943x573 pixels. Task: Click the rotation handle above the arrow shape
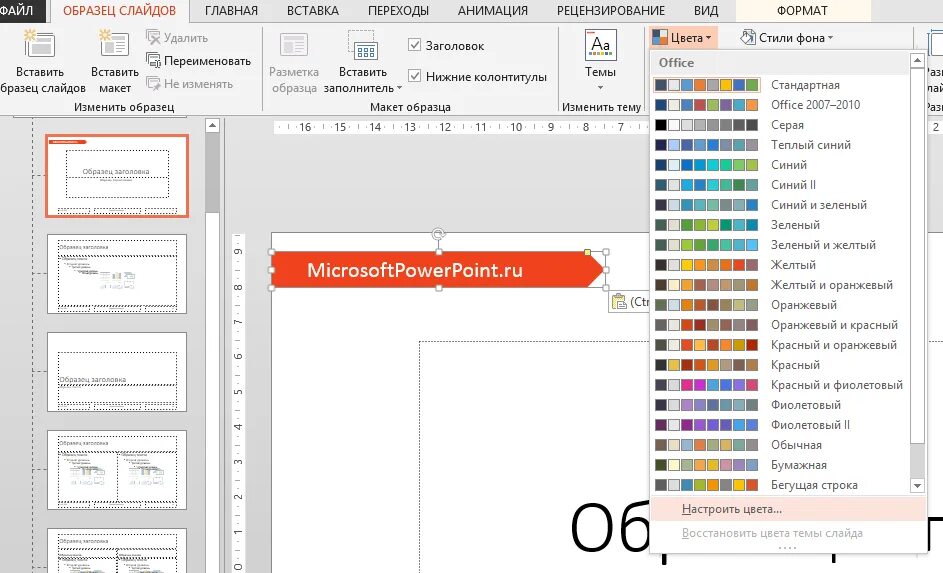[x=438, y=234]
